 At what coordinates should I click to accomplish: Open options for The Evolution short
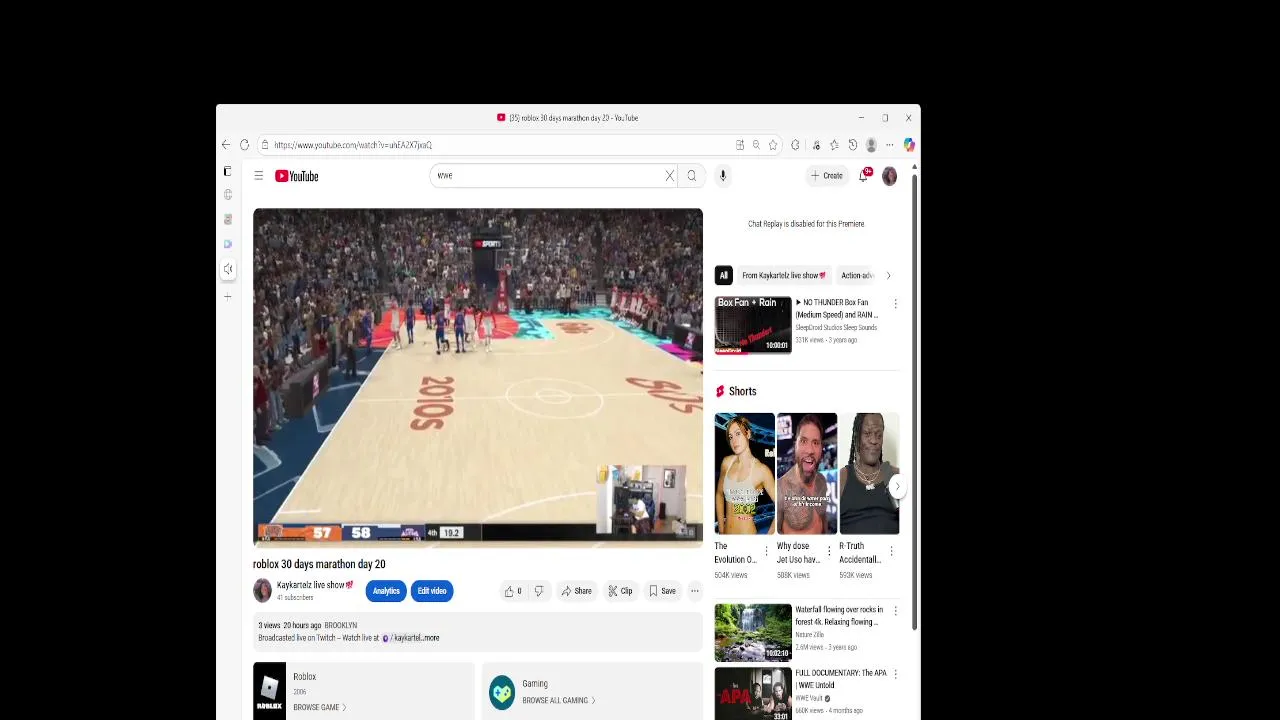point(767,551)
